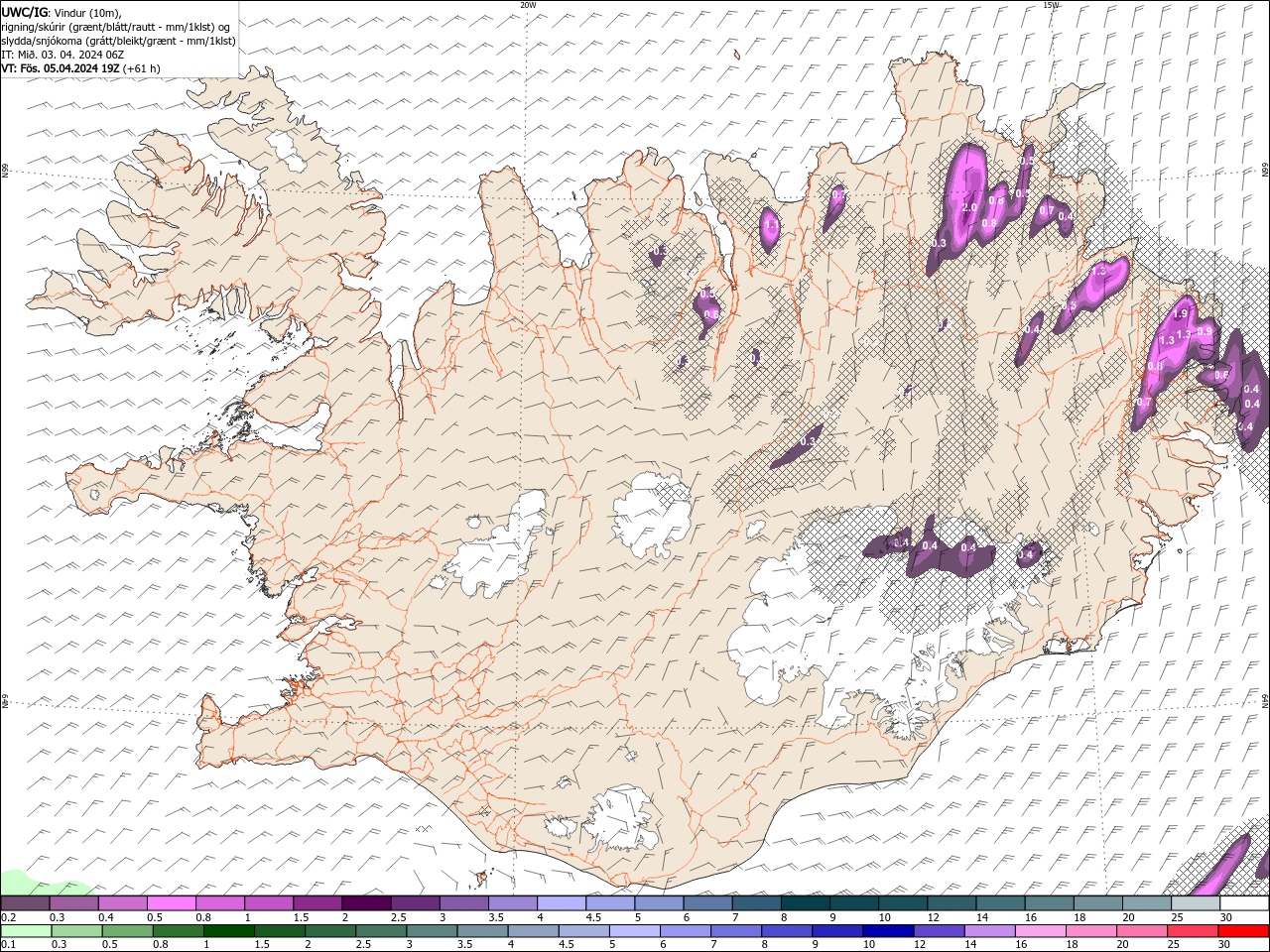Click the '1.9' snowfall value in the east
1270x952 pixels.
coord(1181,313)
